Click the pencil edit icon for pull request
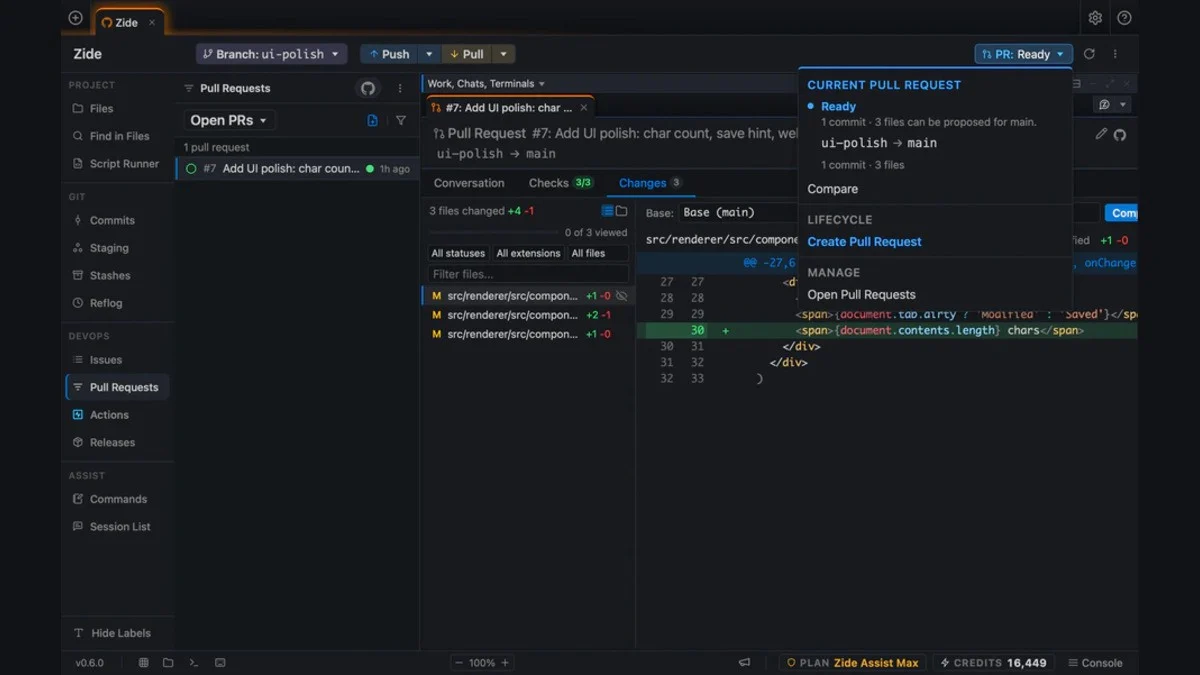Viewport: 1200px width, 675px height. pyautogui.click(x=1101, y=134)
